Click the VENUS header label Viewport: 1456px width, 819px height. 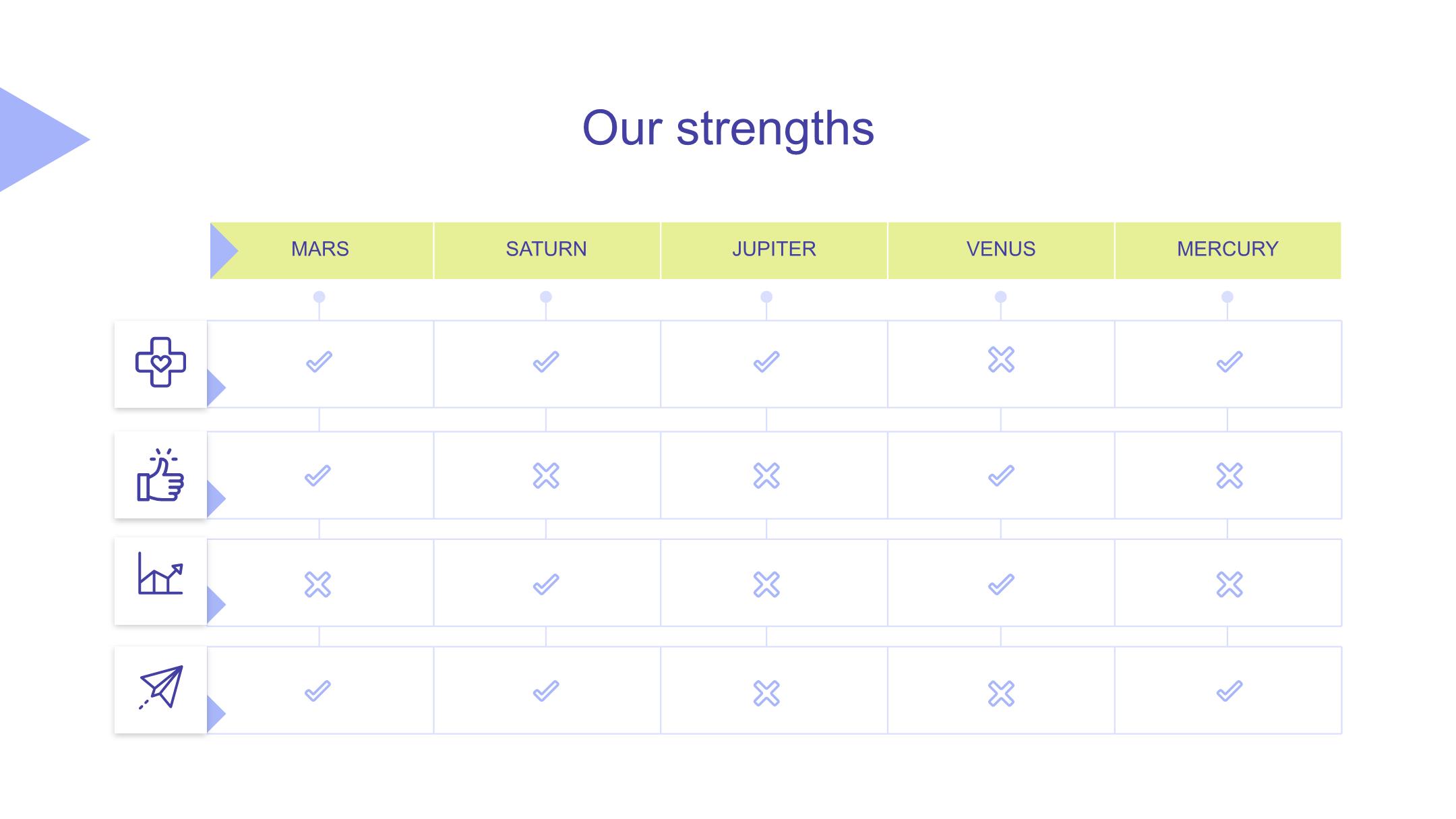click(1001, 249)
